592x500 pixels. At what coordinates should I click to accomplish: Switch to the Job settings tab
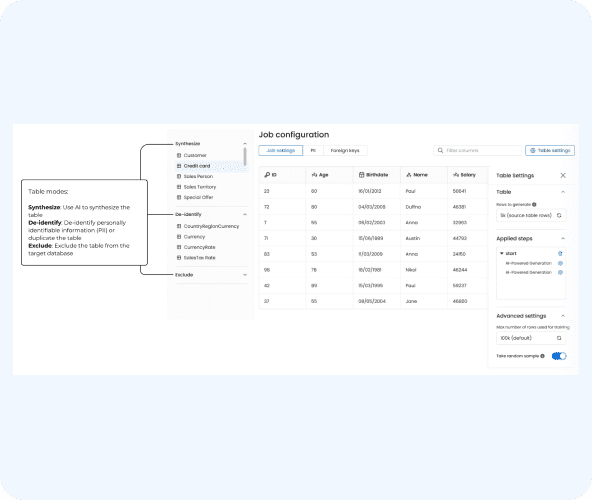coord(281,150)
